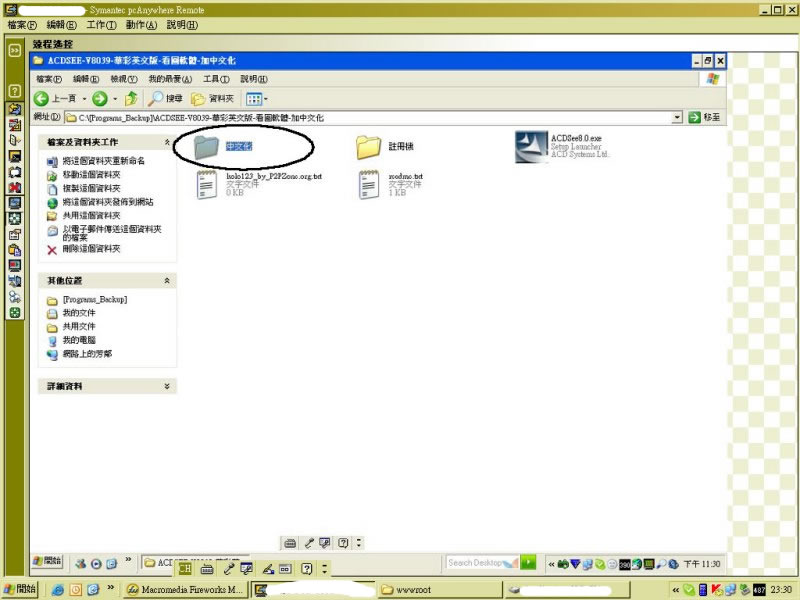Open 工作 menu in pcAnywhere Remote
Screen dimensions: 800x600
[x=101, y=25]
